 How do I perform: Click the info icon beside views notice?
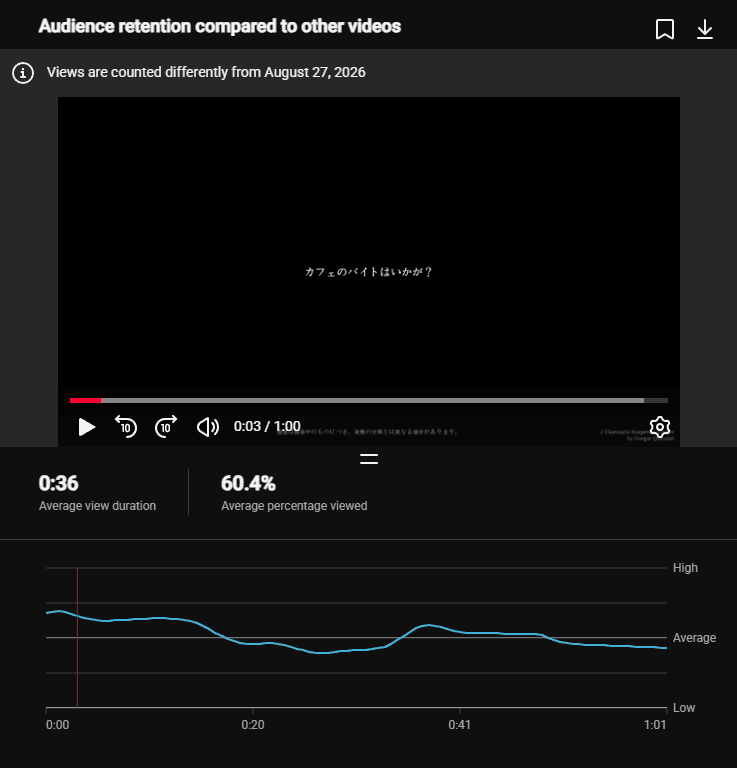[23, 73]
